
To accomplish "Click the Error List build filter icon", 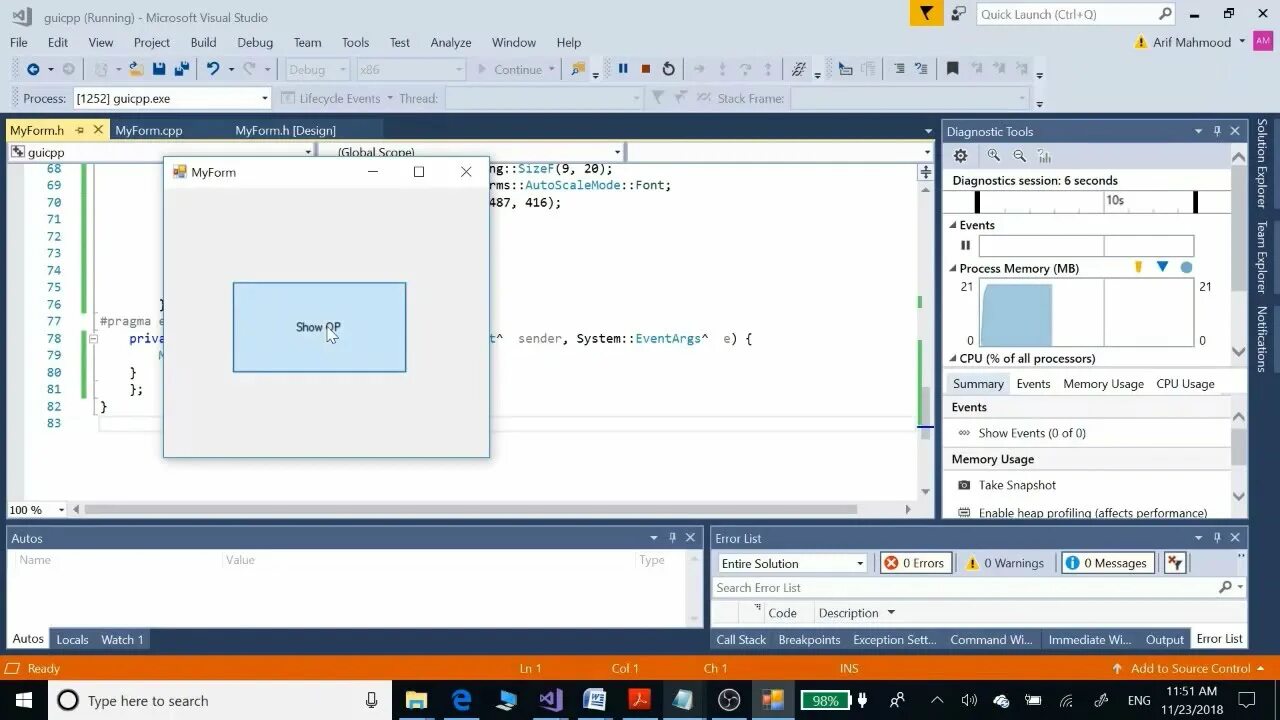I will click(x=1175, y=563).
